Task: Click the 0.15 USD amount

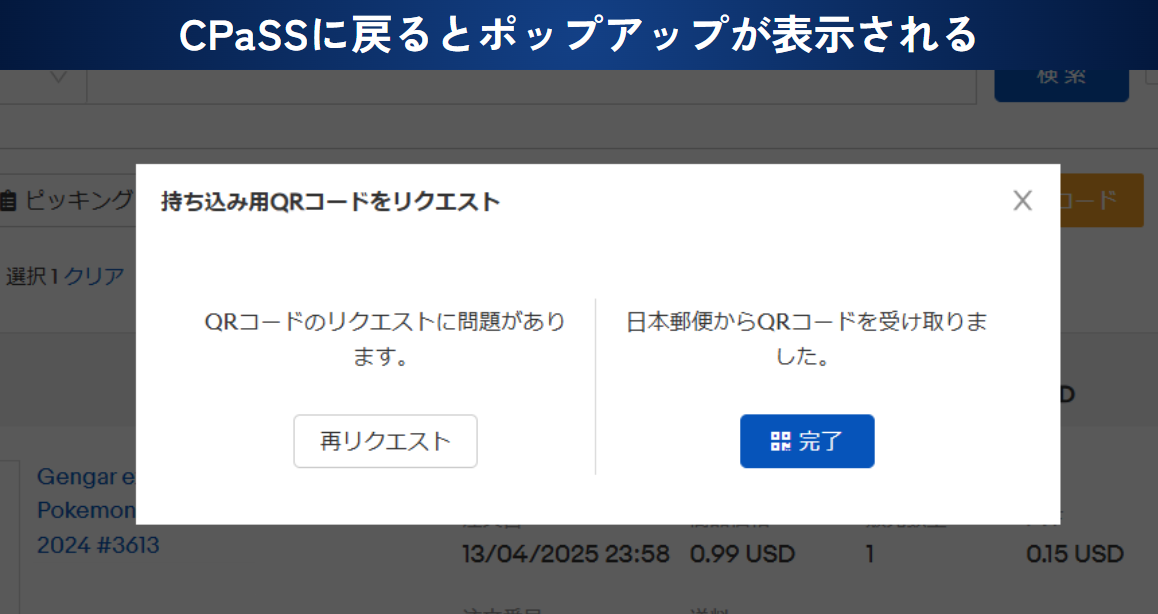Action: click(x=1075, y=553)
